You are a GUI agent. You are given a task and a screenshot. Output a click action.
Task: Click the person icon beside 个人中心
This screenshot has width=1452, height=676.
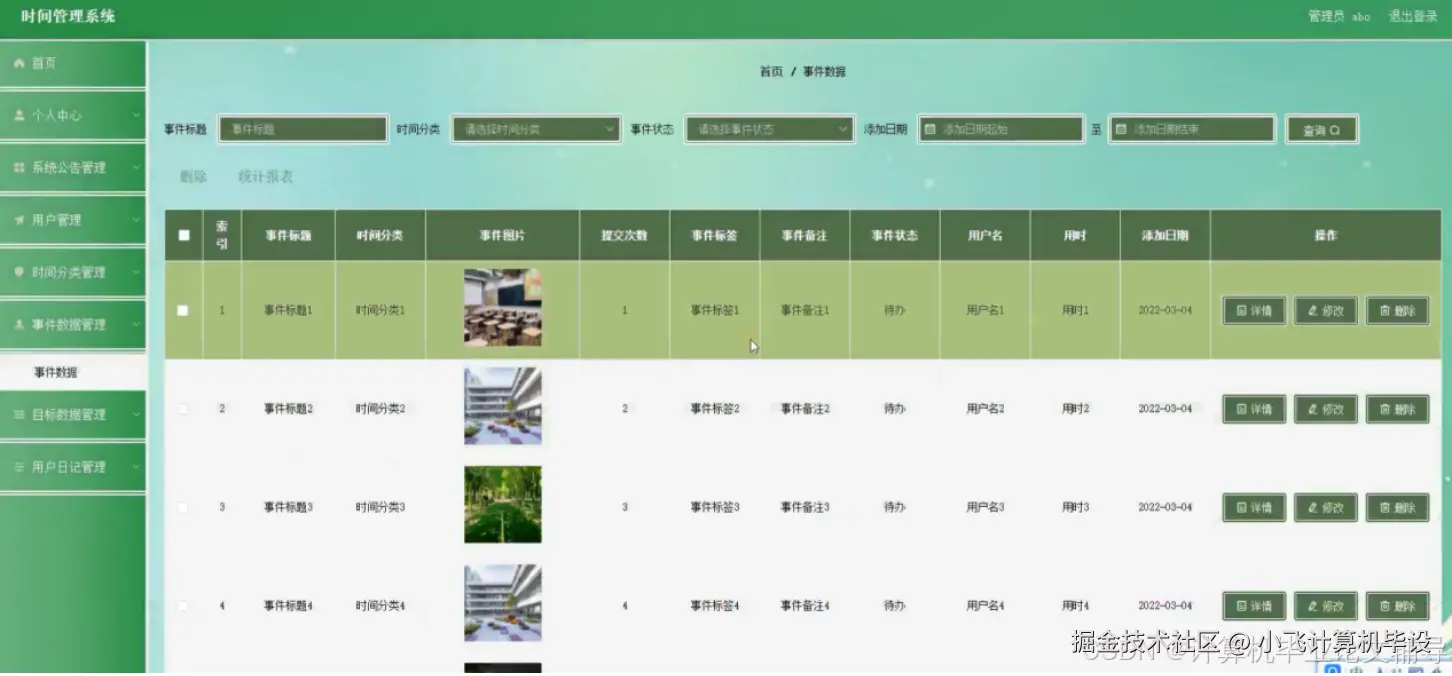pos(19,115)
